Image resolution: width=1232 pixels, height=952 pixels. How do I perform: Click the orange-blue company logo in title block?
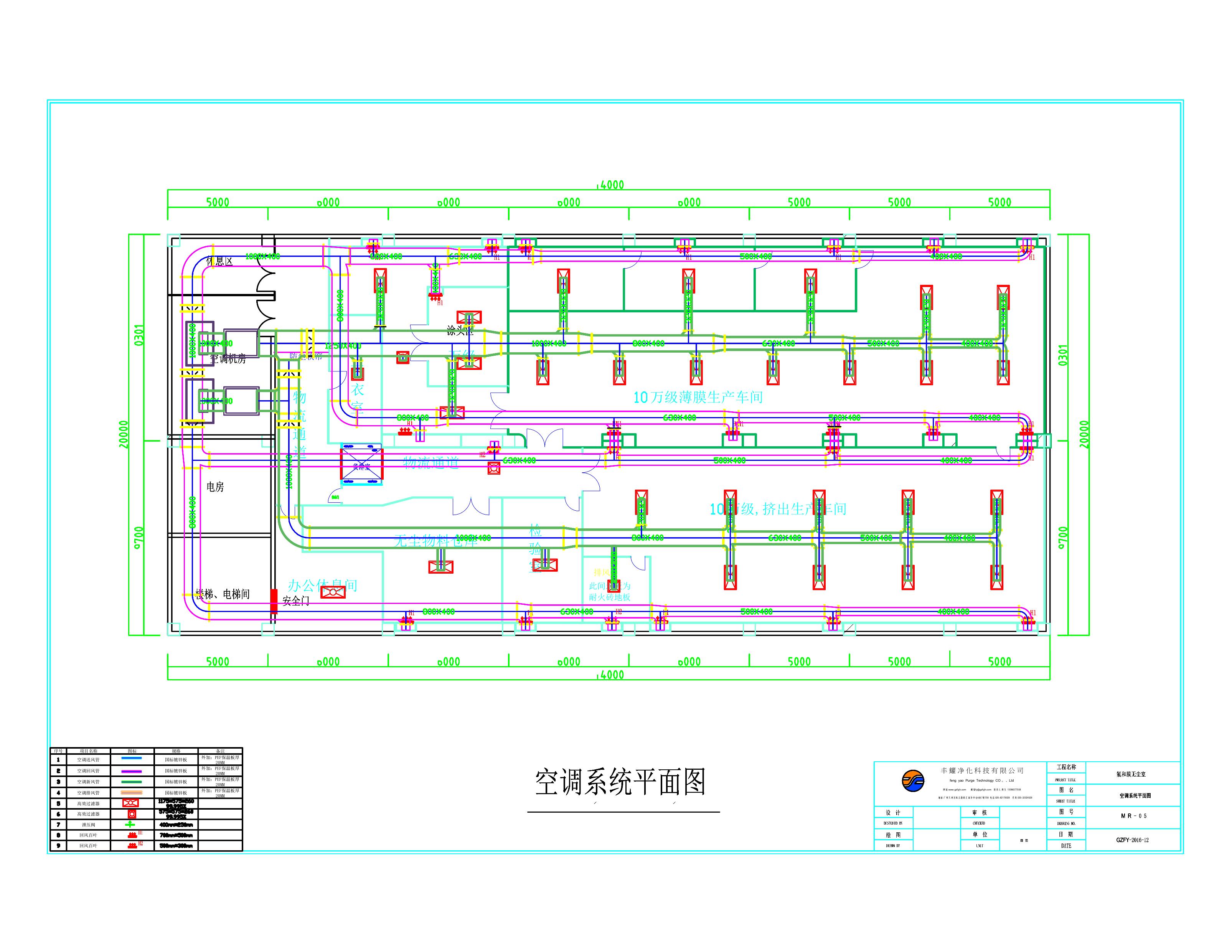pyautogui.click(x=913, y=782)
